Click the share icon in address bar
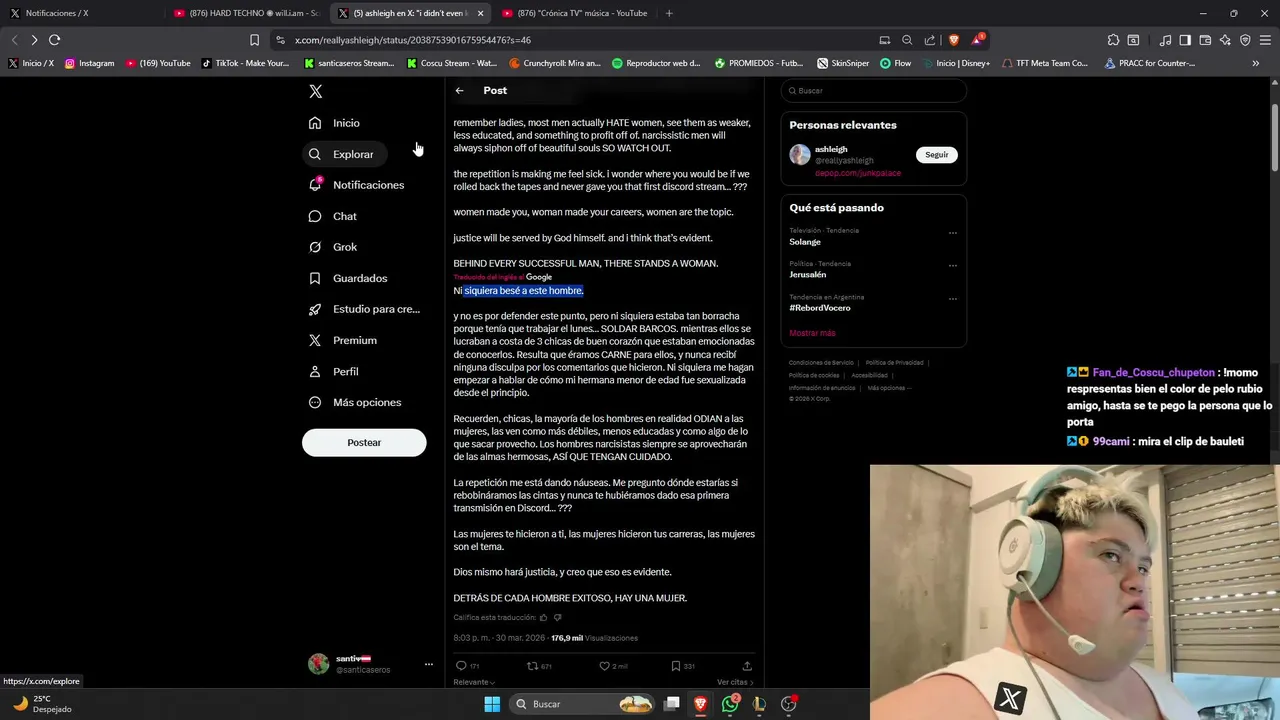The width and height of the screenshot is (1280, 720). pyautogui.click(x=930, y=40)
